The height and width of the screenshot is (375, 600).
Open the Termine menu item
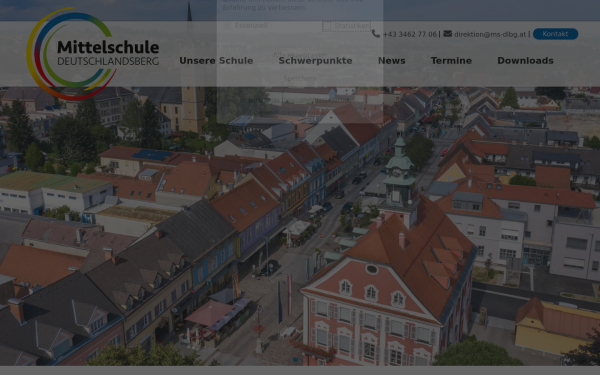point(451,61)
